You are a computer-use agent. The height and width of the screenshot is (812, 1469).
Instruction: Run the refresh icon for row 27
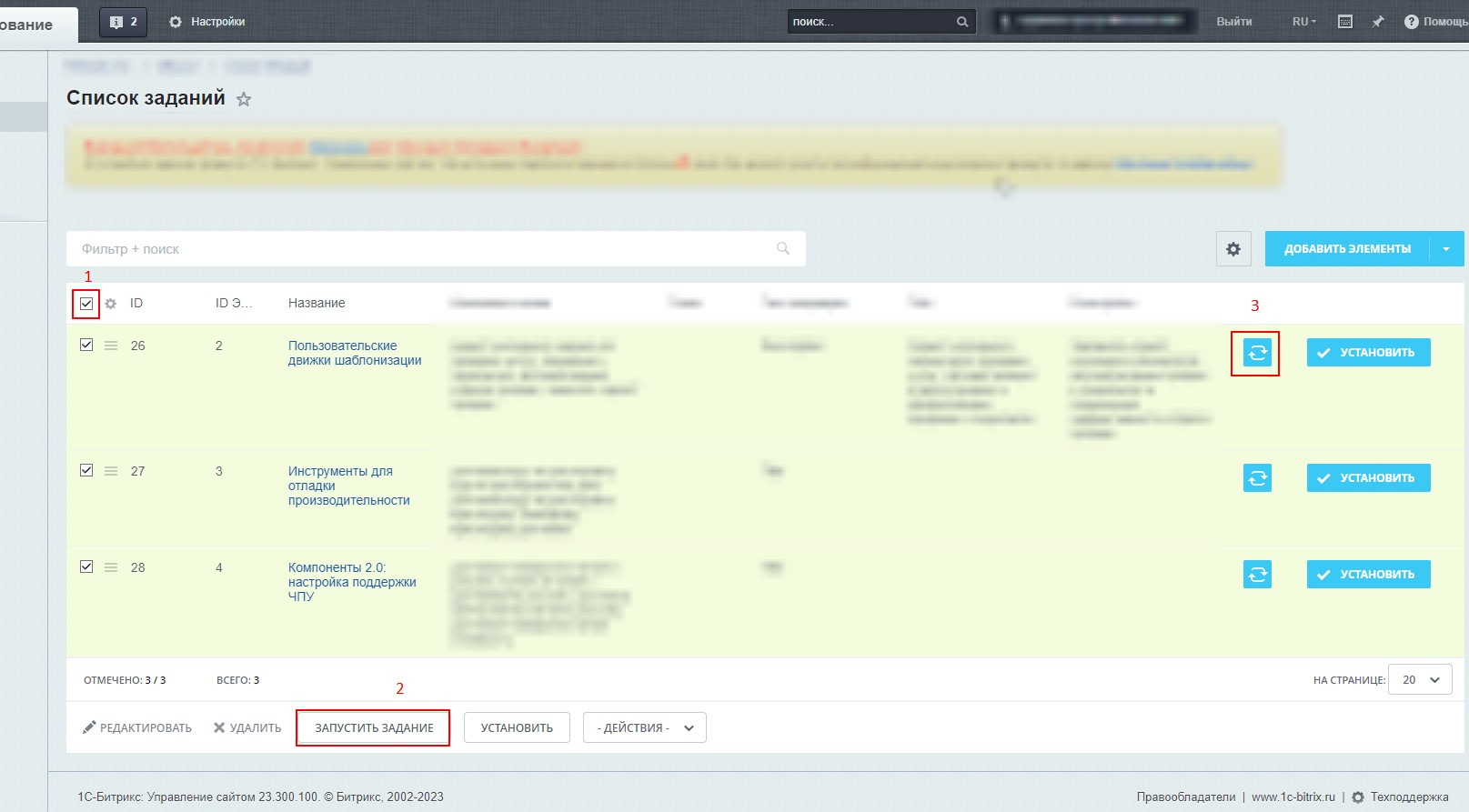coord(1257,477)
